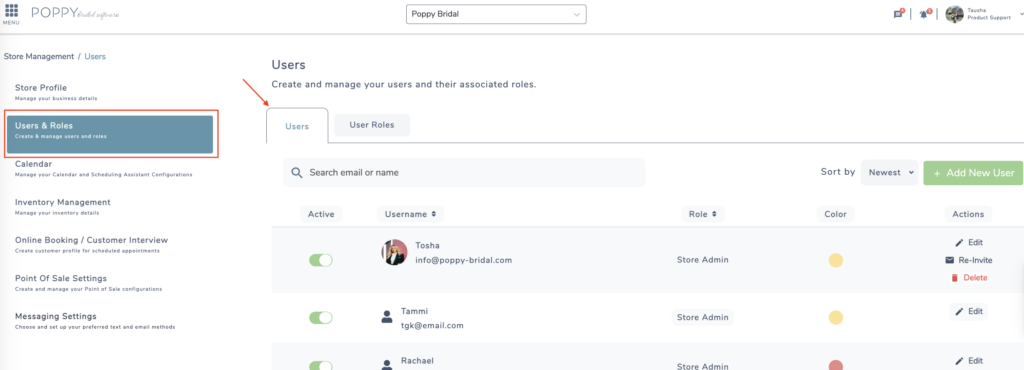
Task: Open the notifications bell icon
Action: 924,14
